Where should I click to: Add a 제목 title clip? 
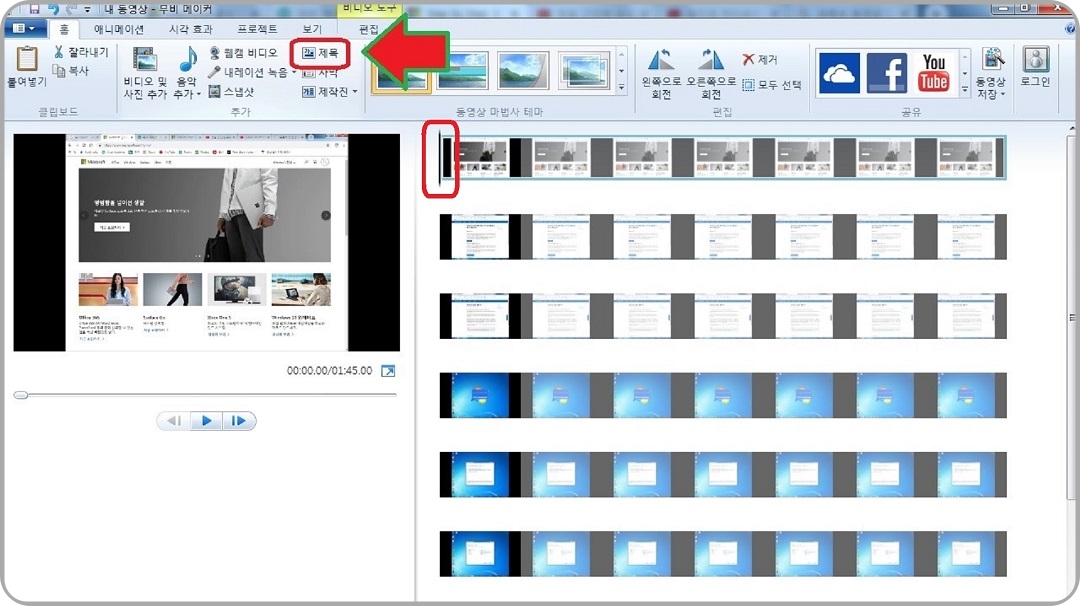coord(320,52)
